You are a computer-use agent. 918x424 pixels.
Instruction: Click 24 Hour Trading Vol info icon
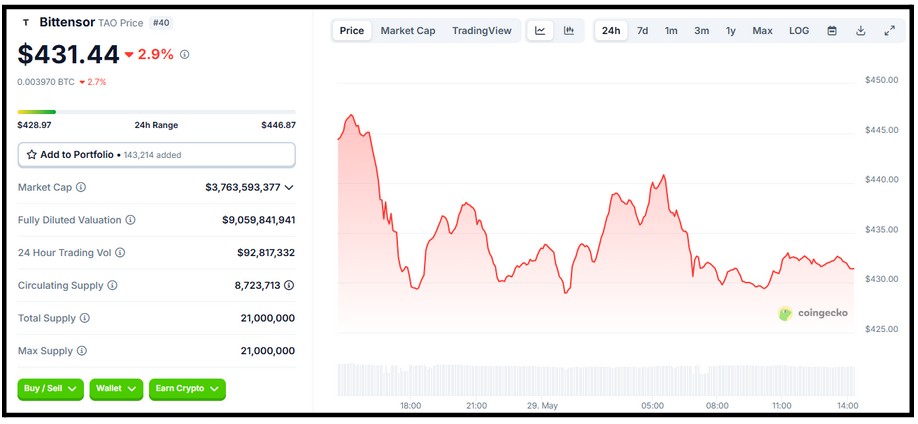pos(120,253)
